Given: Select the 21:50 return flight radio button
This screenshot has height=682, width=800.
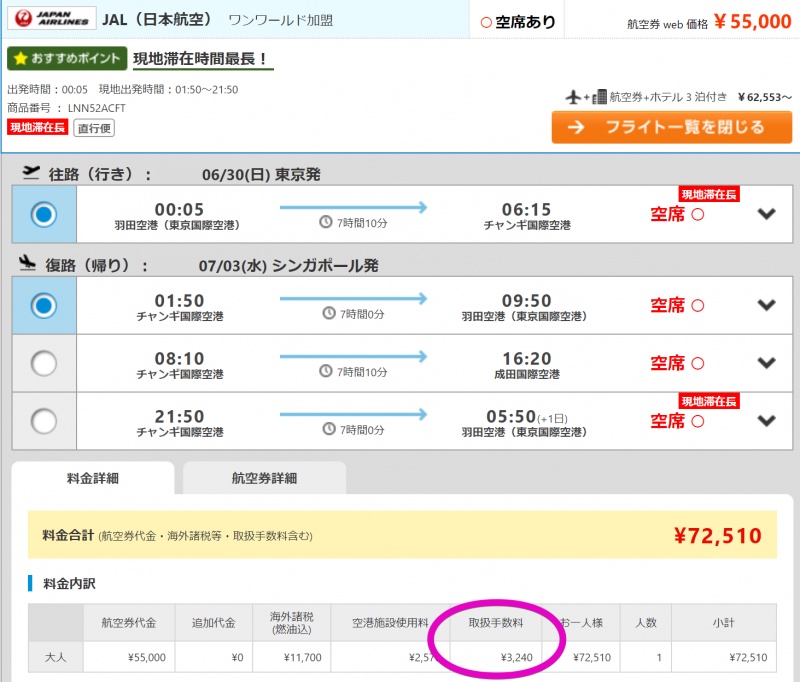Looking at the screenshot, I should tap(44, 421).
